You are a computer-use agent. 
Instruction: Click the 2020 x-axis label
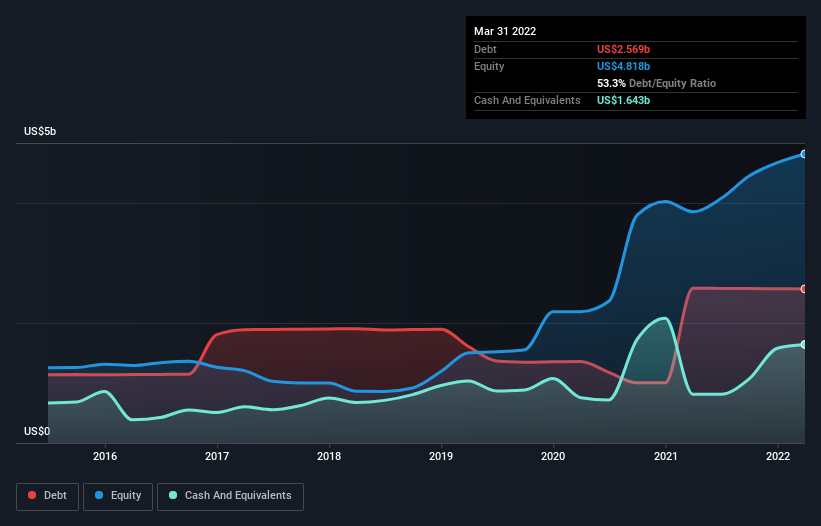tap(553, 456)
